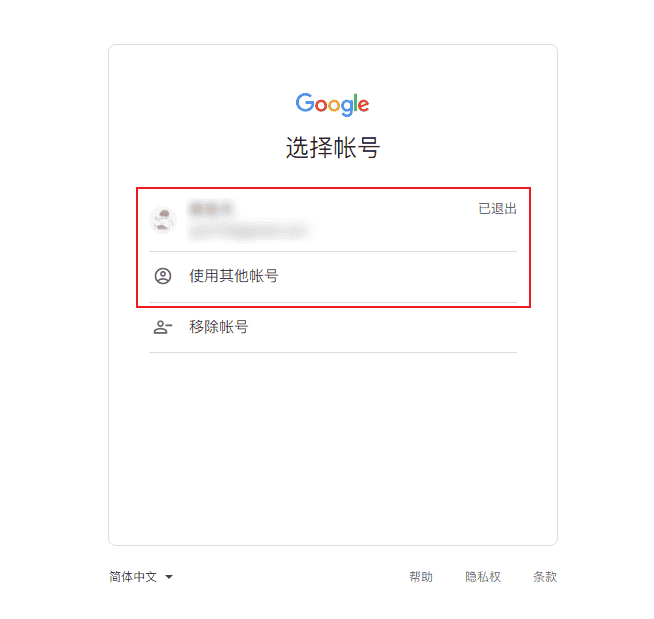This screenshot has width=654, height=619.
Task: Click the remove-person icon beside 移除帐号
Action: pyautogui.click(x=163, y=327)
